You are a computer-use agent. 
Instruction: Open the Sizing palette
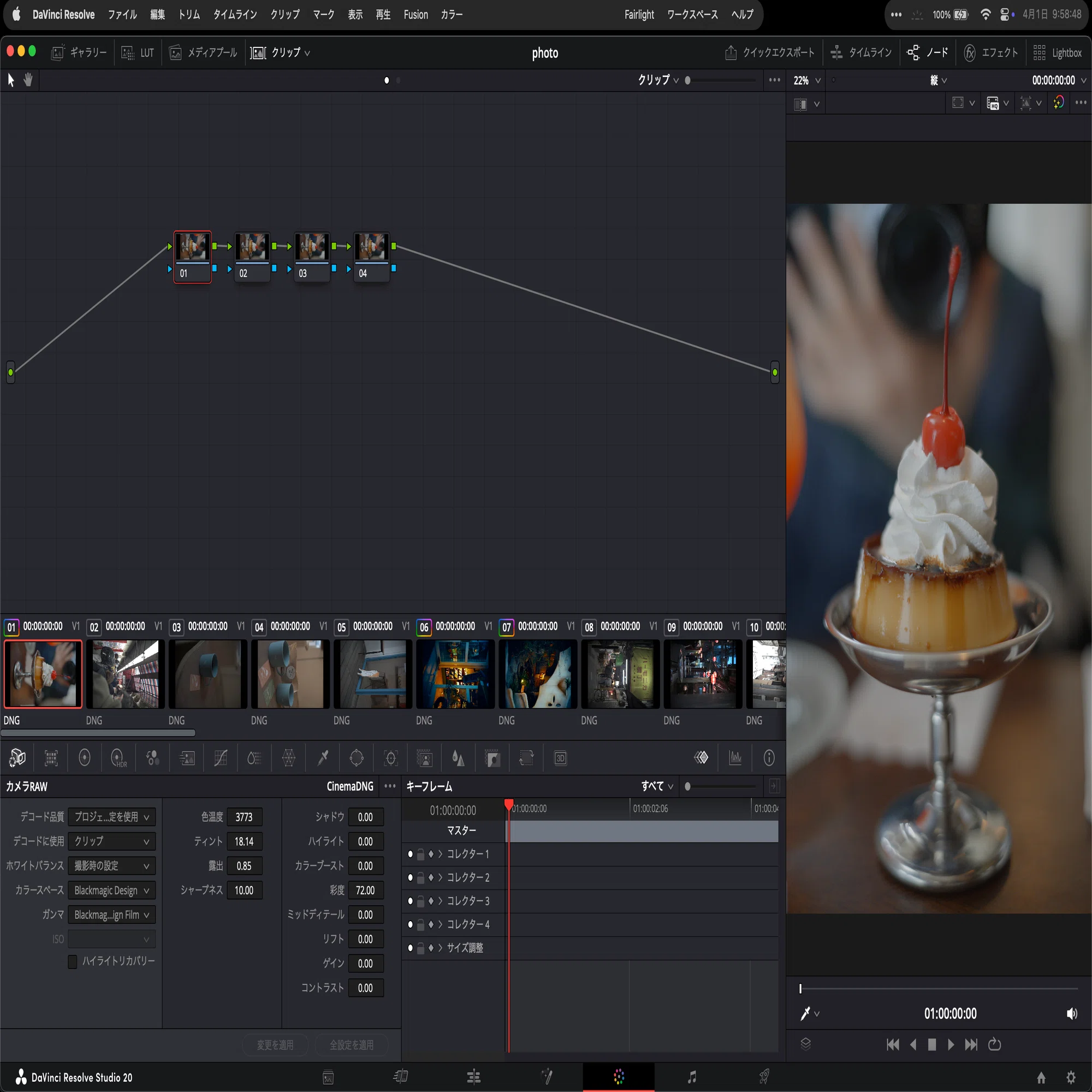pos(526,758)
